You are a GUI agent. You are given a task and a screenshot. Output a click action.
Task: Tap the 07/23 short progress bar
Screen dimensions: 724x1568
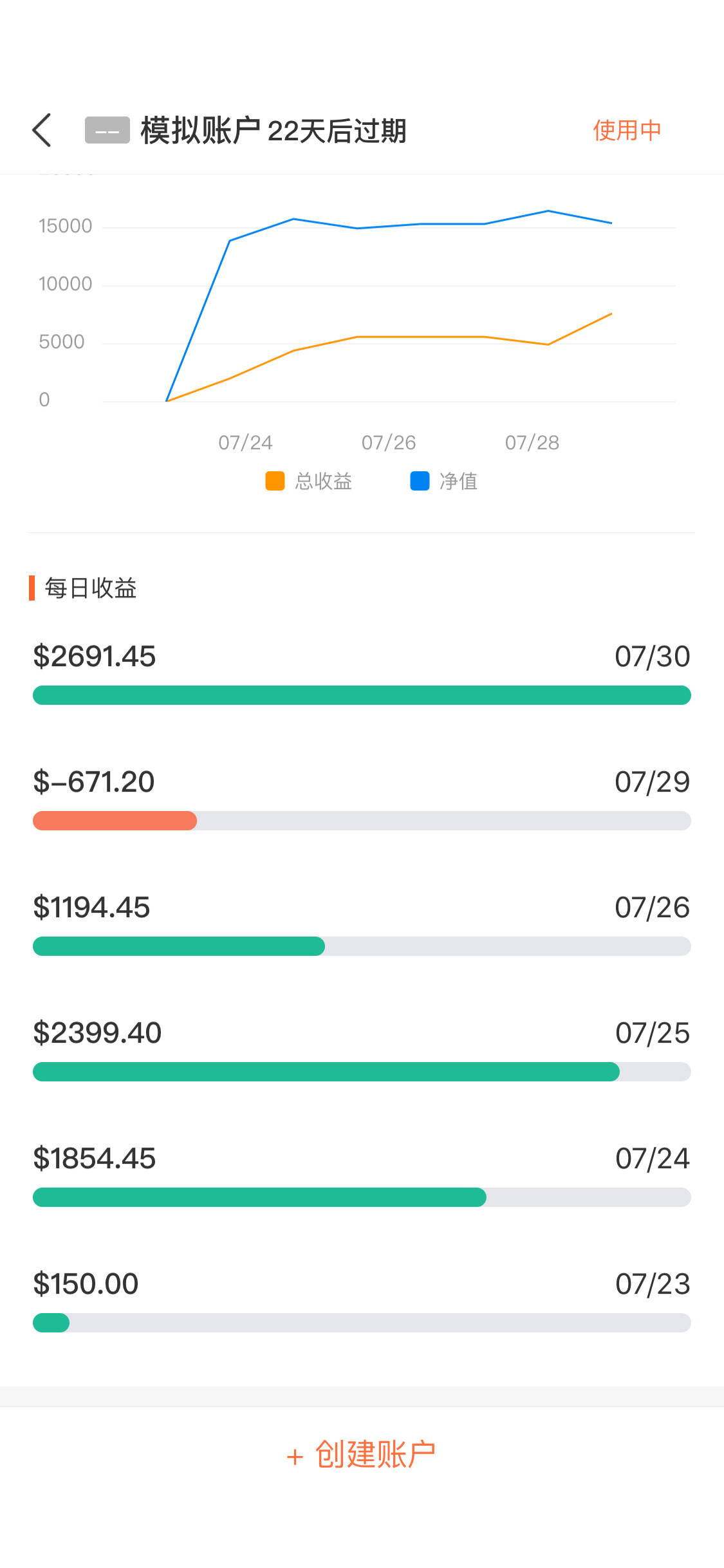pyautogui.click(x=51, y=1323)
